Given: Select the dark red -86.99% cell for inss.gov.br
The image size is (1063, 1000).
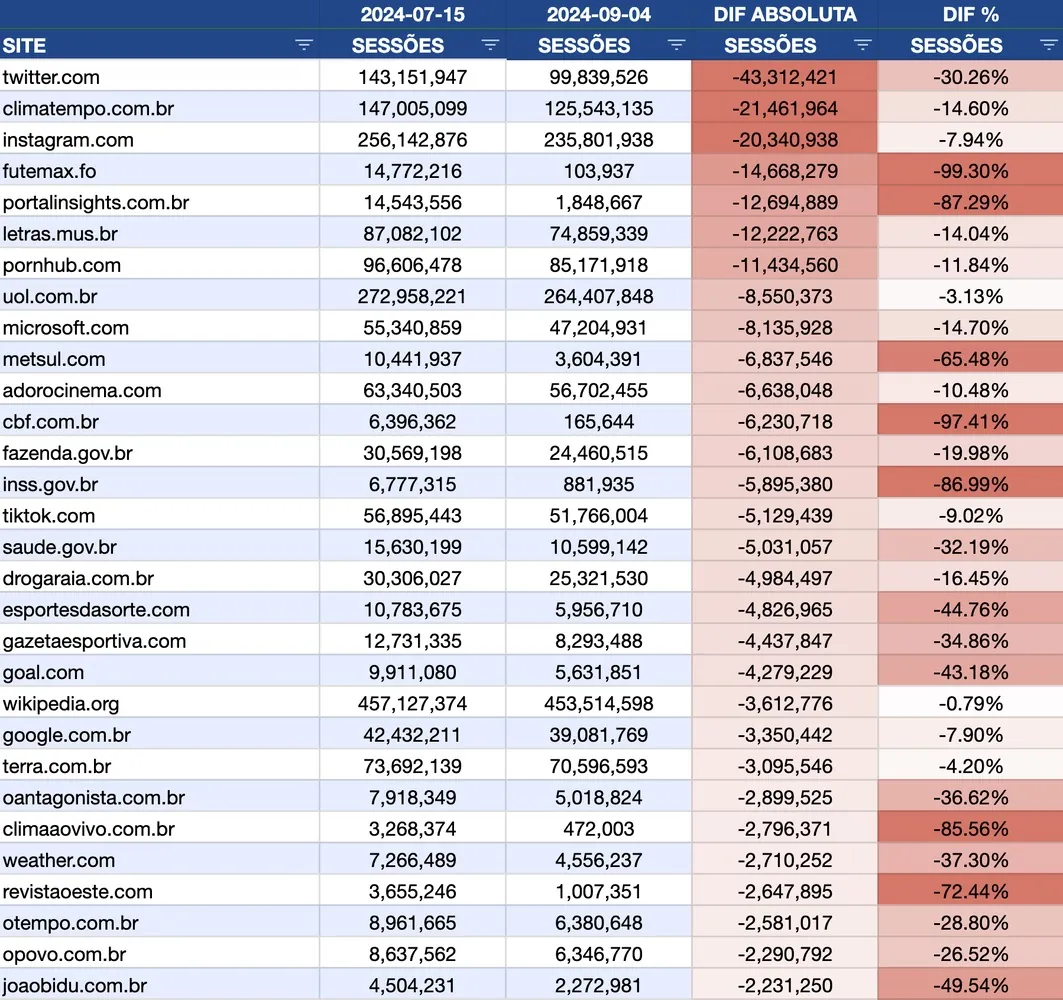Looking at the screenshot, I should (x=970, y=484).
